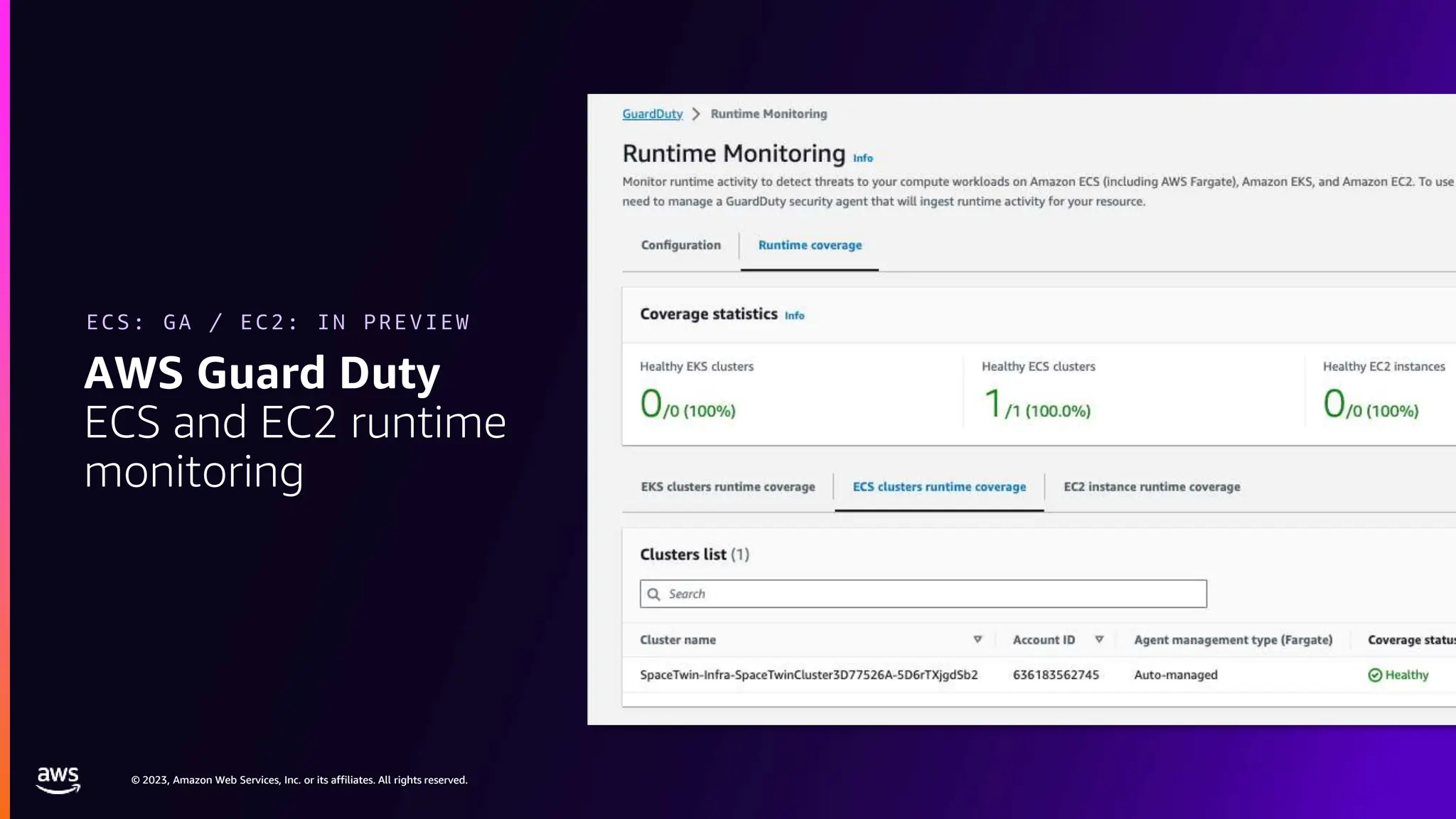This screenshot has width=1456, height=819.
Task: Click the Coverage status column header
Action: tap(1411, 640)
